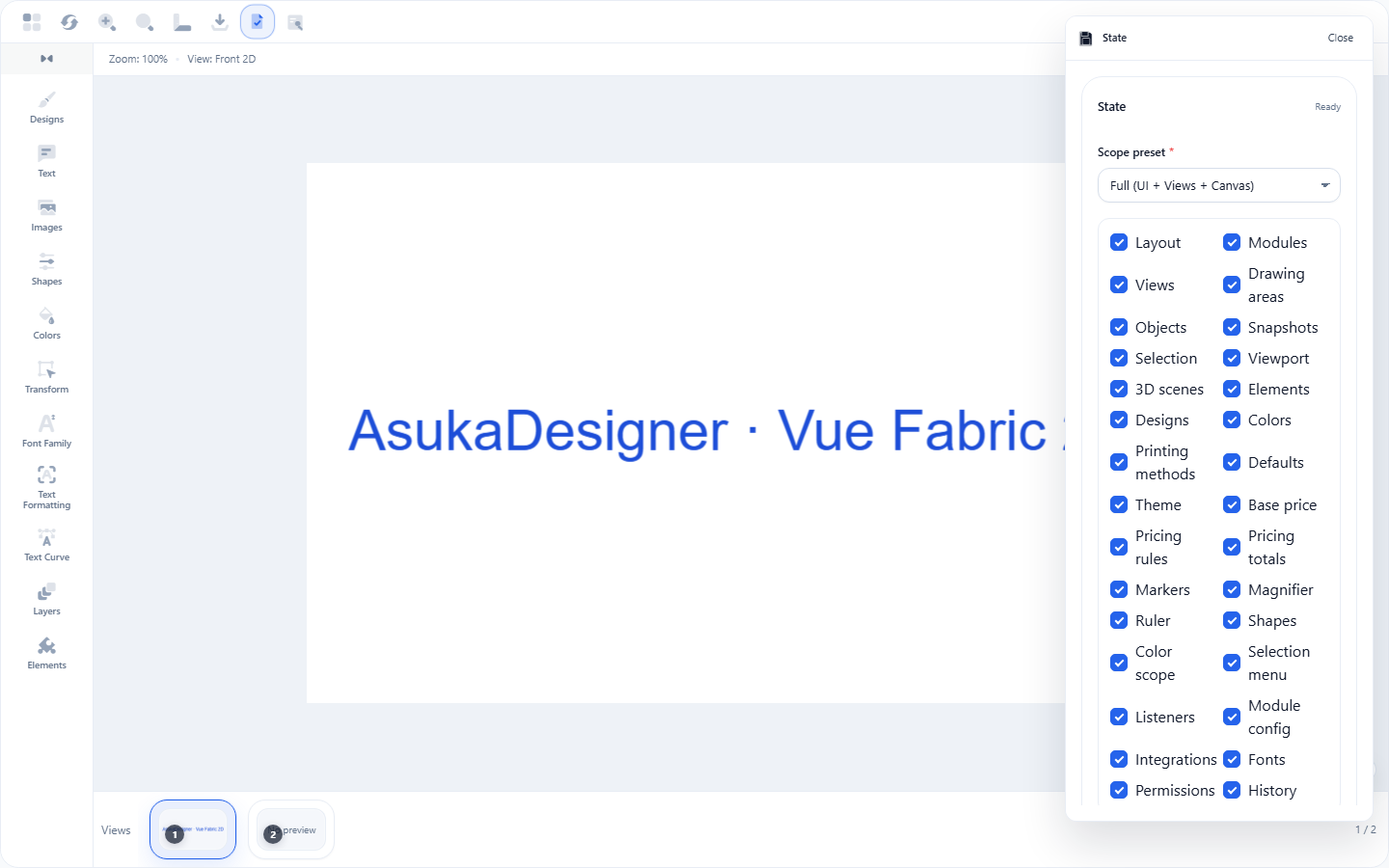Toggle the Viewport checkbox
The image size is (1389, 868).
(1232, 358)
